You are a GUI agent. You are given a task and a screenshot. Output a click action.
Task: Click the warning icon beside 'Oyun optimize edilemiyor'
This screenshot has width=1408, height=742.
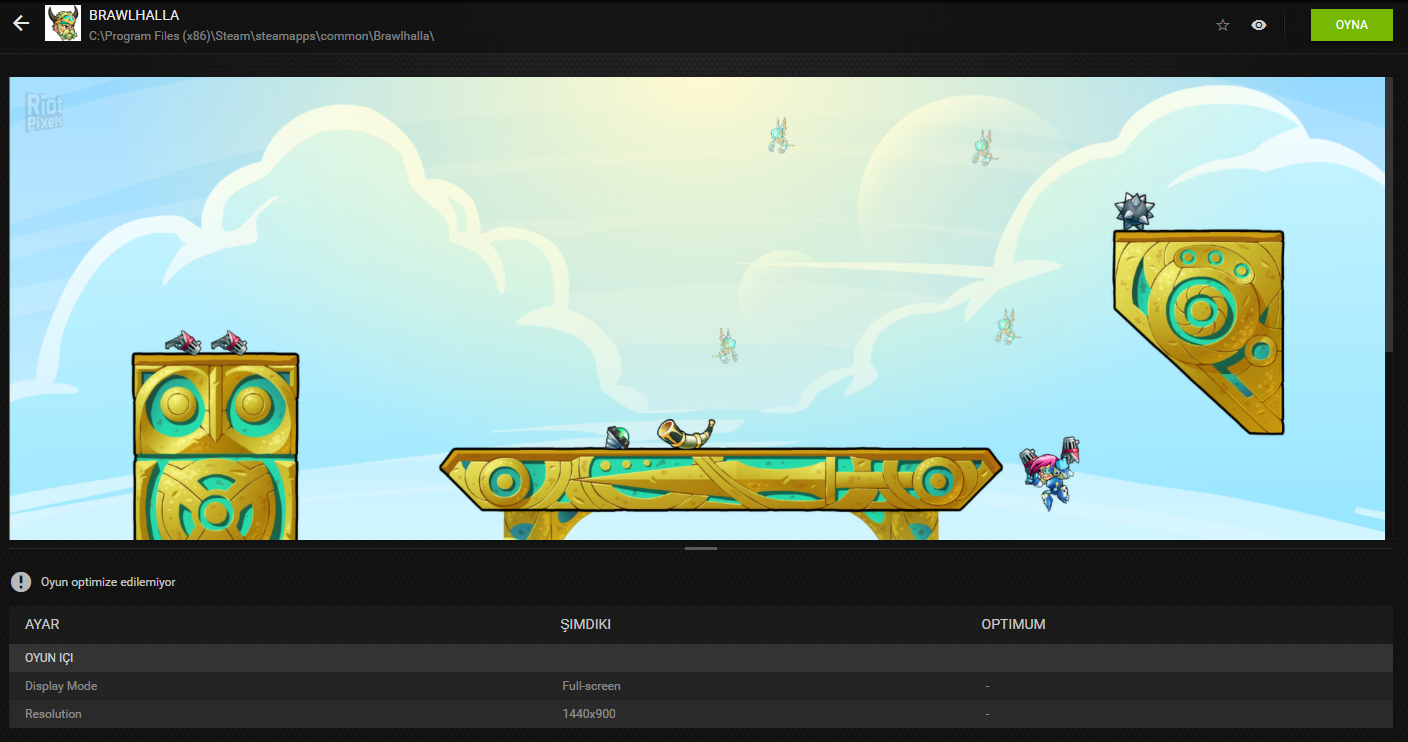(21, 582)
